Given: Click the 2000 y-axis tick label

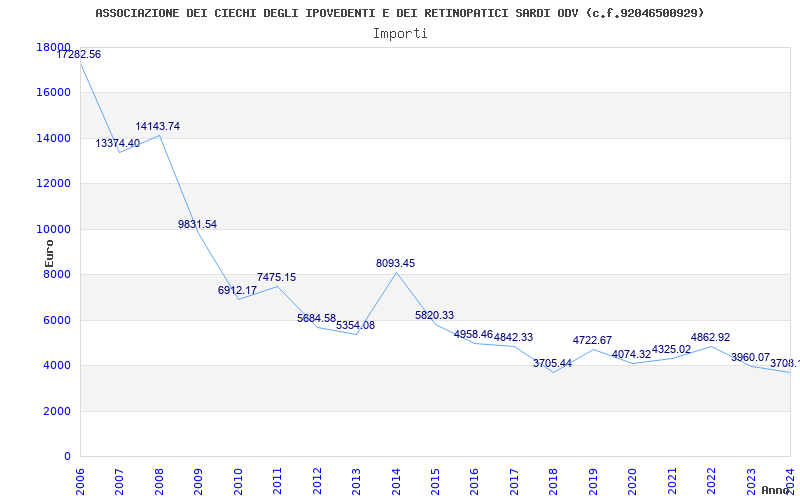Looking at the screenshot, I should pyautogui.click(x=57, y=411).
